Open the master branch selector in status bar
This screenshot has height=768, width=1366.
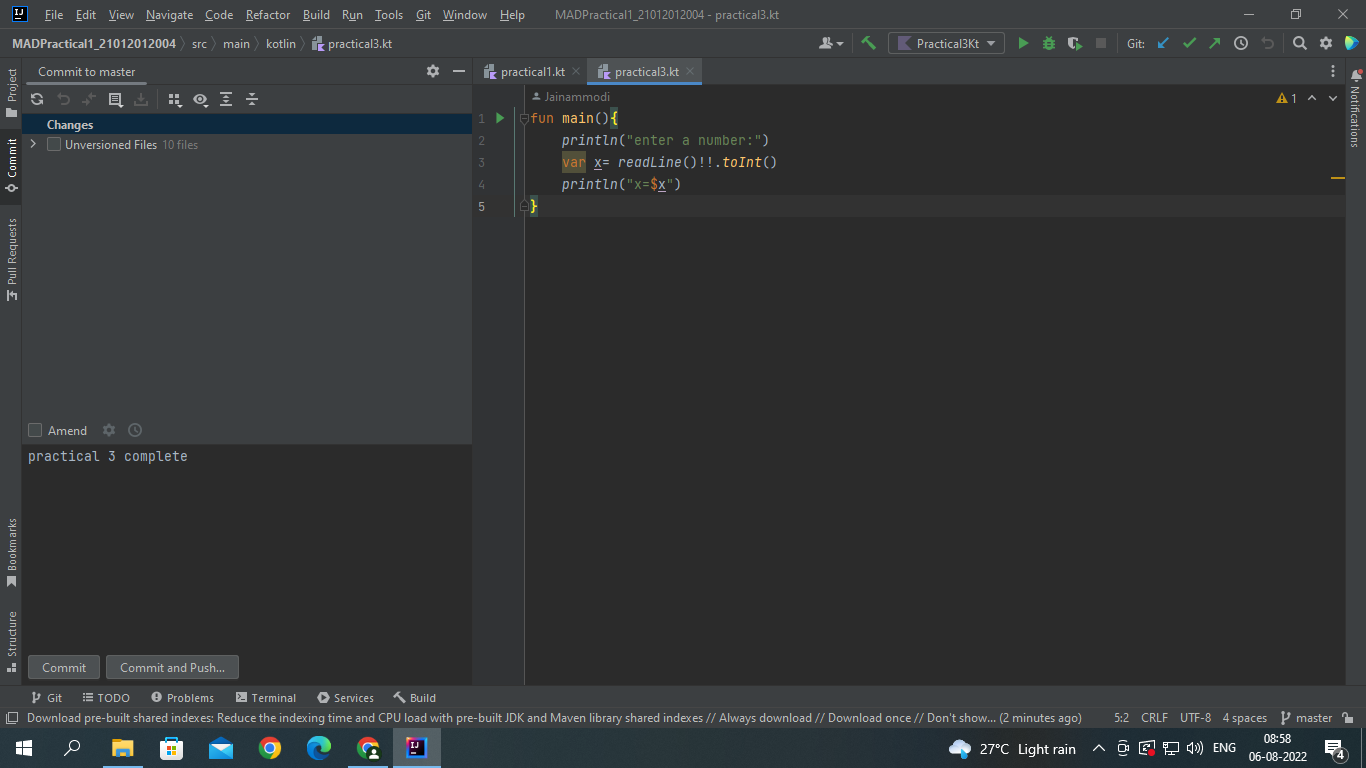pyautogui.click(x=1306, y=718)
